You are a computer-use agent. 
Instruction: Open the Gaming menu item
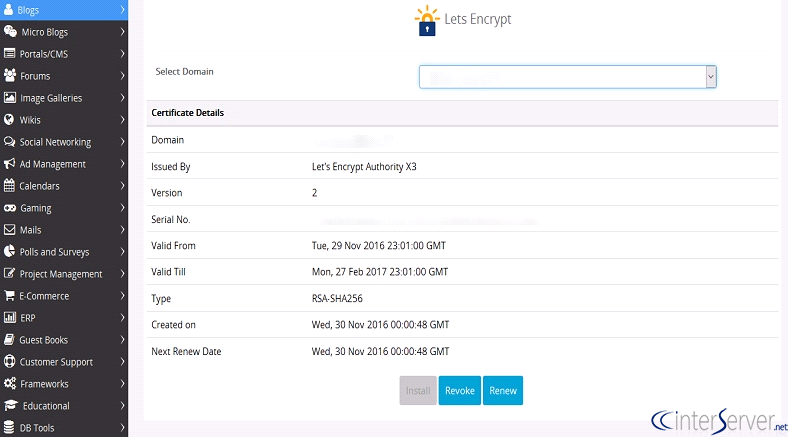(x=64, y=208)
